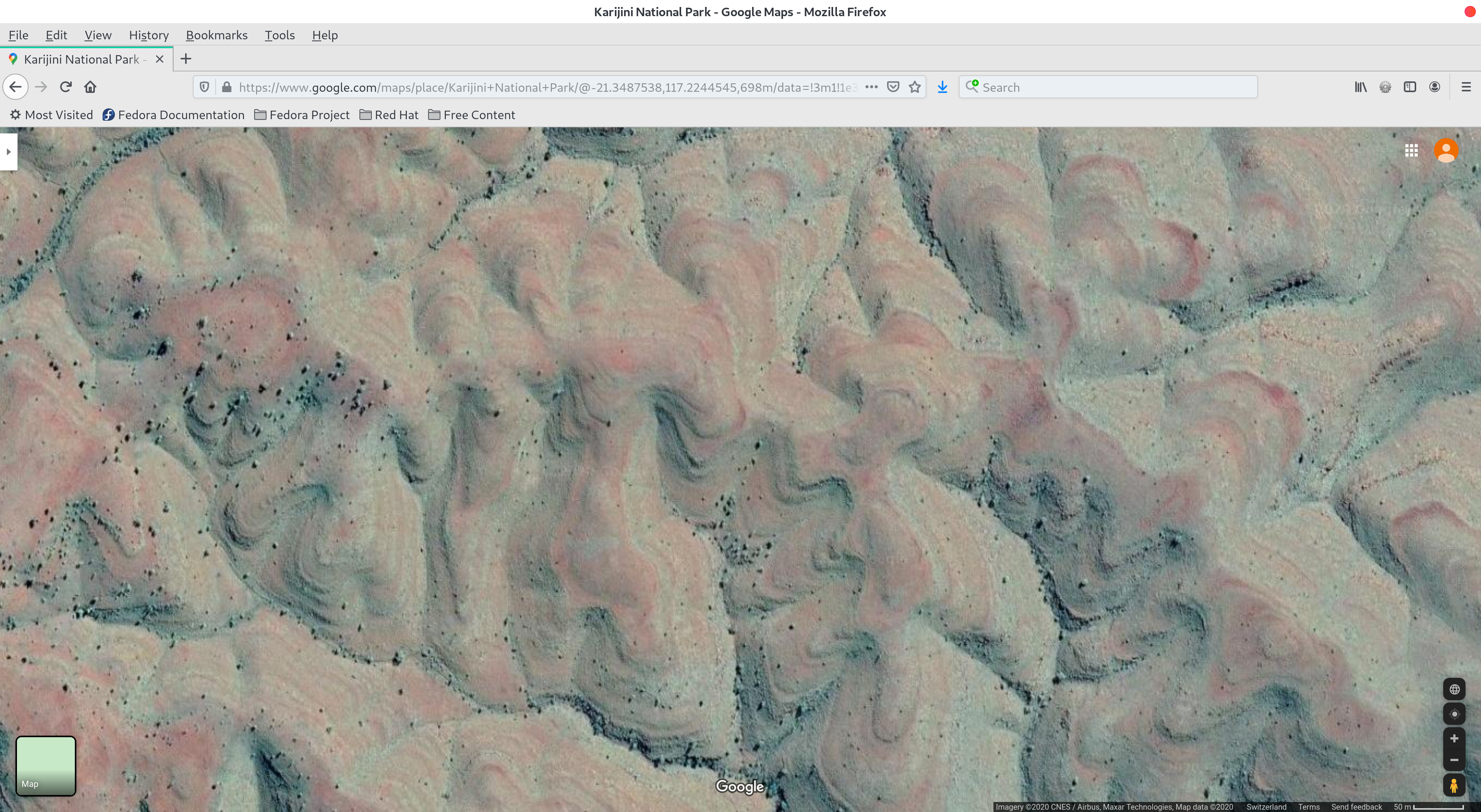This screenshot has height=812, width=1481.
Task: Go back to the previous page
Action: point(15,88)
